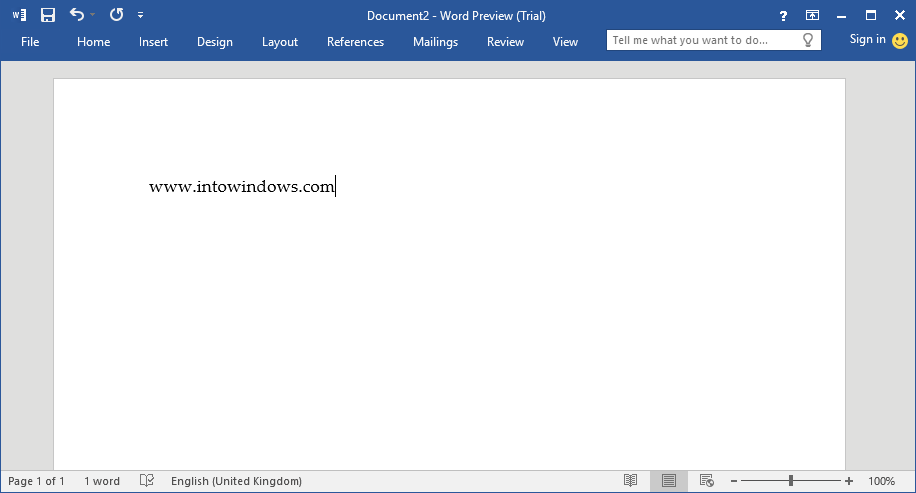
Task: Open the File tab
Action: point(30,41)
